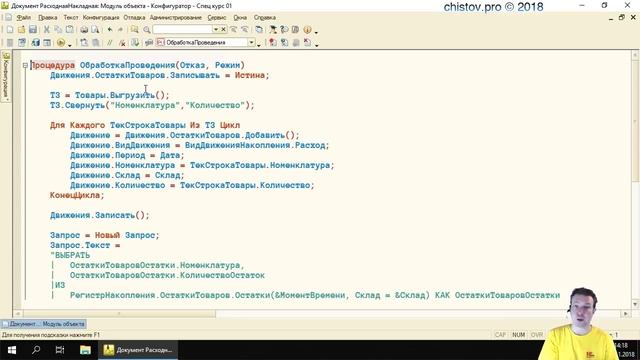Viewport: 640px width, 360px height.
Task: Comment selected lines with the // icon
Action: click(x=109, y=42)
